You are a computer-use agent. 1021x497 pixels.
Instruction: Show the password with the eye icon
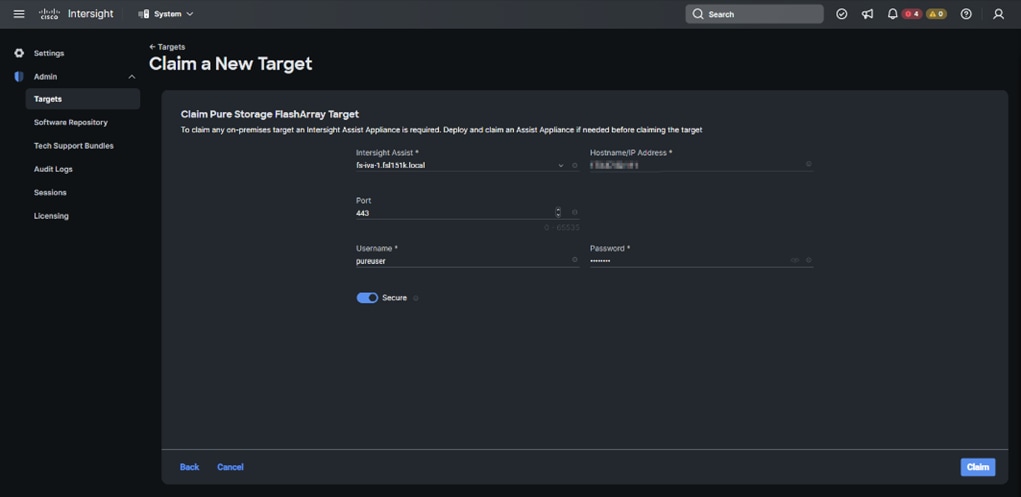coord(795,260)
